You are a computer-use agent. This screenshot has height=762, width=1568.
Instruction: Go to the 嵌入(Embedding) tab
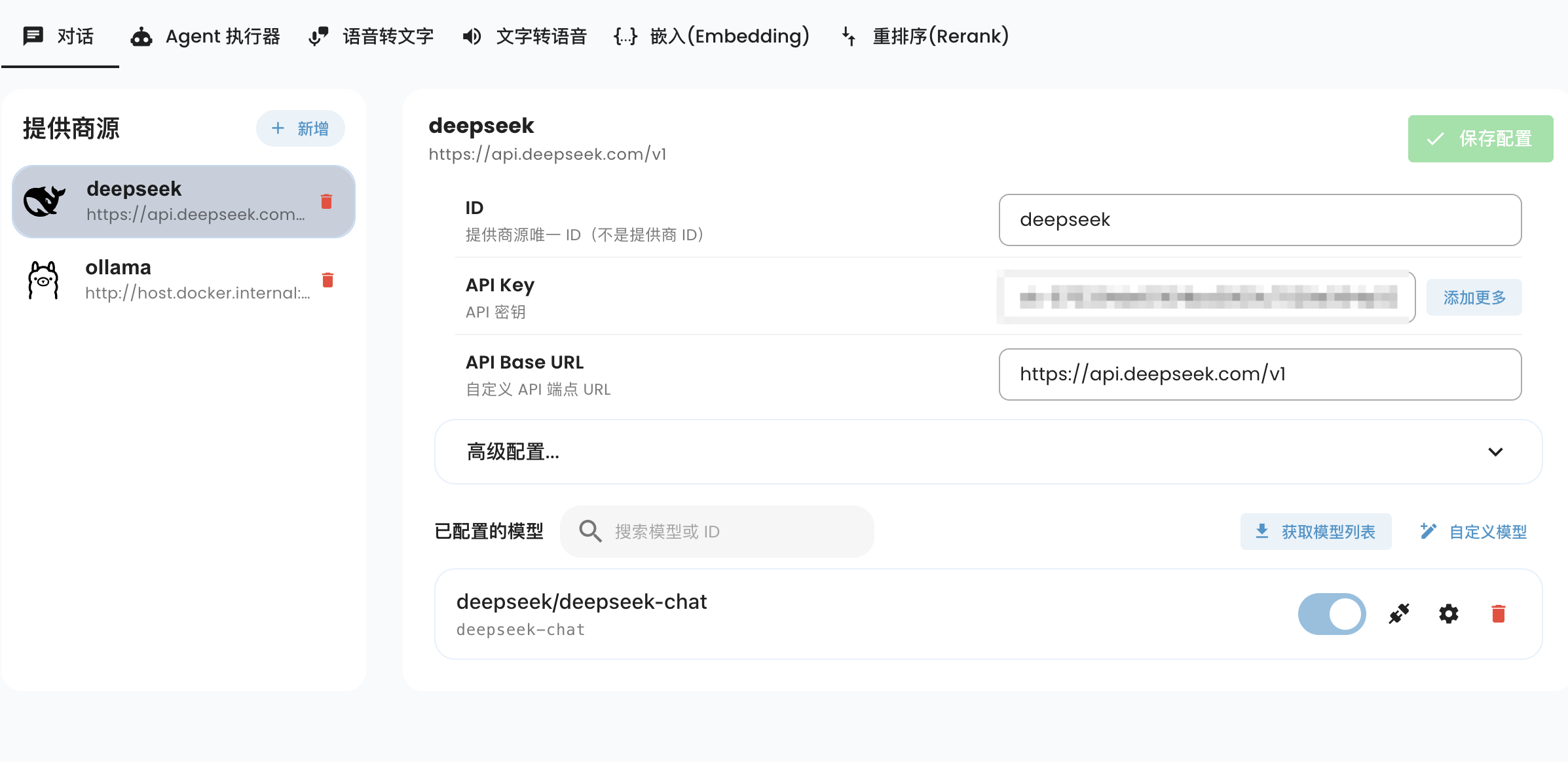(712, 36)
